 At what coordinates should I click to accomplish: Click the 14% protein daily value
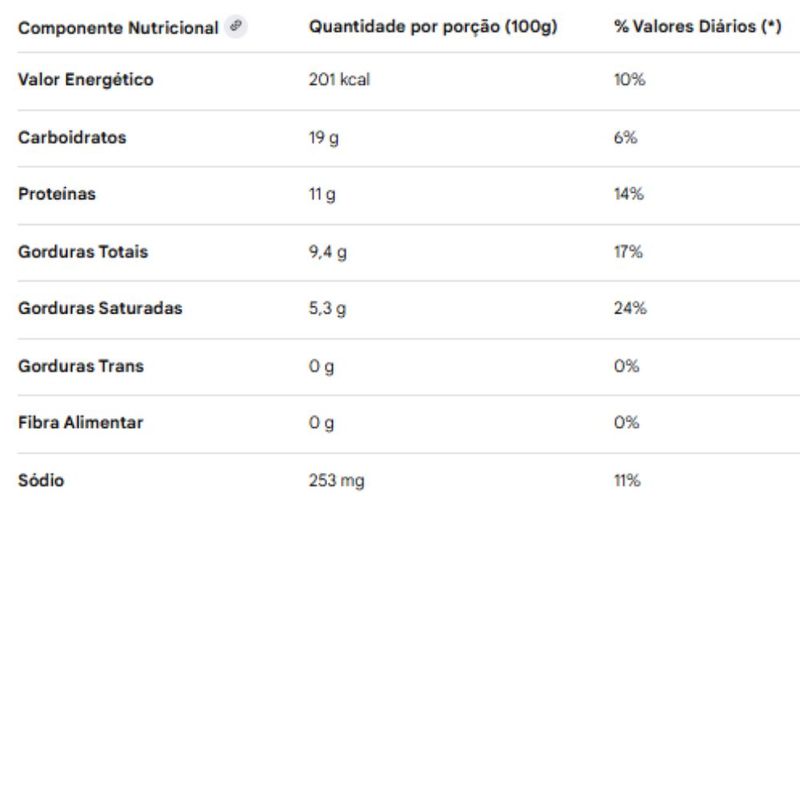[628, 194]
